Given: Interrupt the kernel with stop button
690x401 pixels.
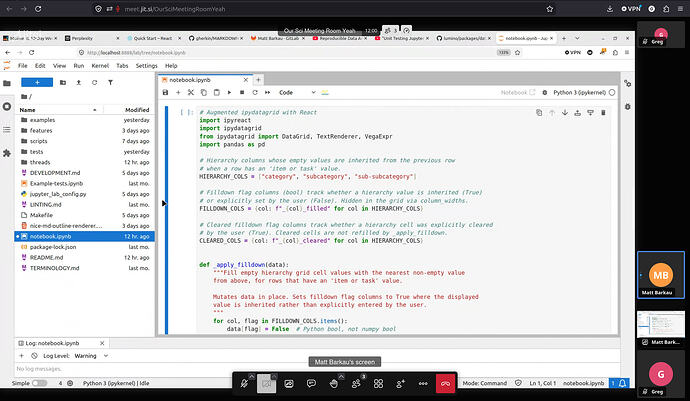Looking at the screenshot, I should click(x=242, y=92).
